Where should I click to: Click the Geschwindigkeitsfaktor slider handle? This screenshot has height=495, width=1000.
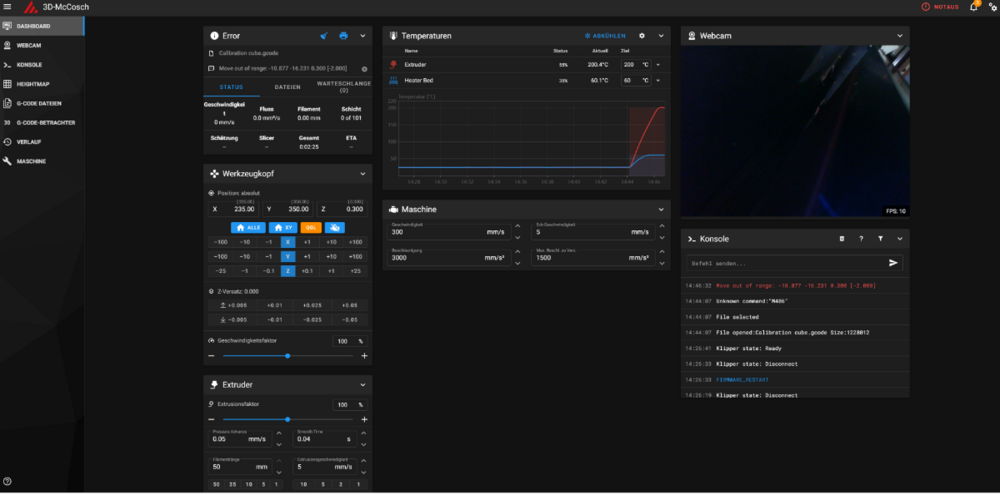288,355
